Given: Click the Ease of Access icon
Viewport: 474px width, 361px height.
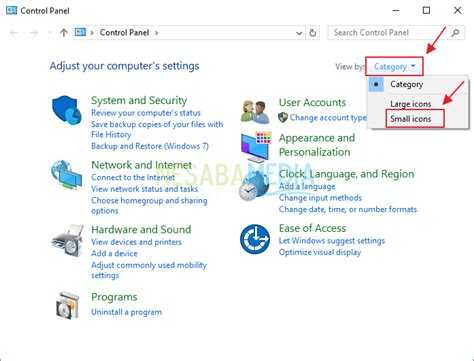Looking at the screenshot, I should pyautogui.click(x=255, y=239).
